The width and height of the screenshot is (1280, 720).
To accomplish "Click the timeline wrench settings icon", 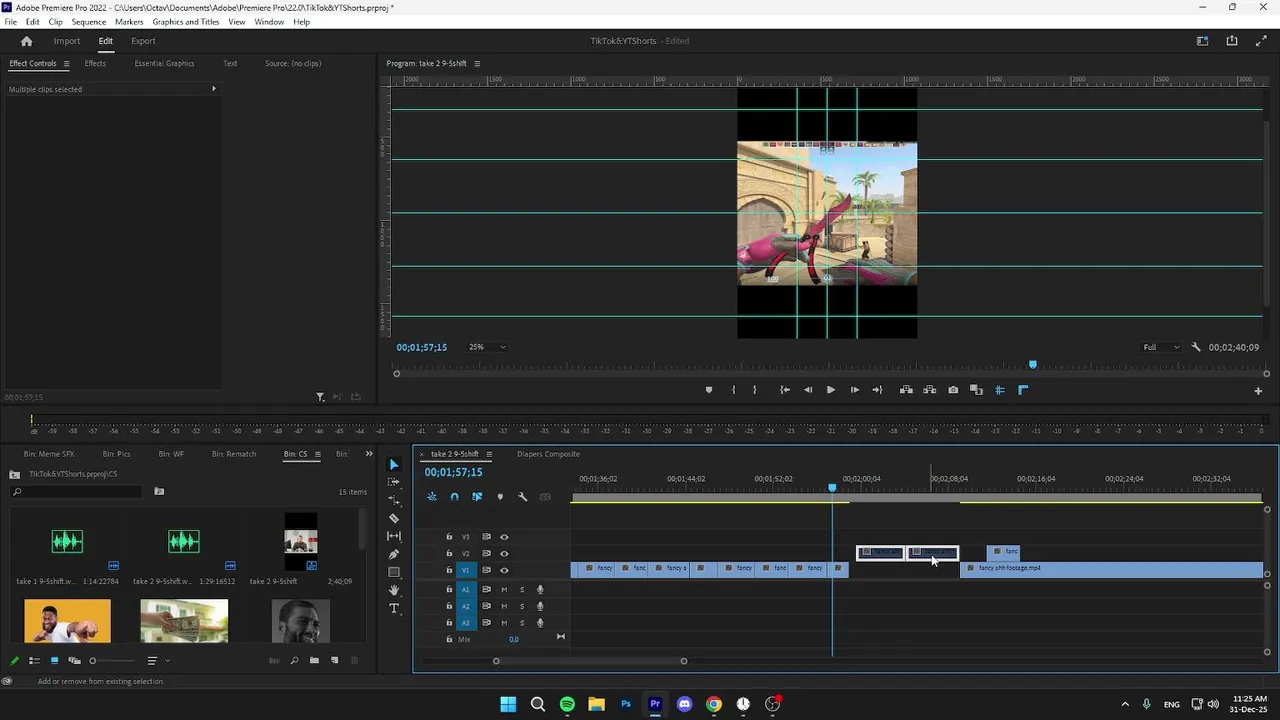I will coord(522,497).
